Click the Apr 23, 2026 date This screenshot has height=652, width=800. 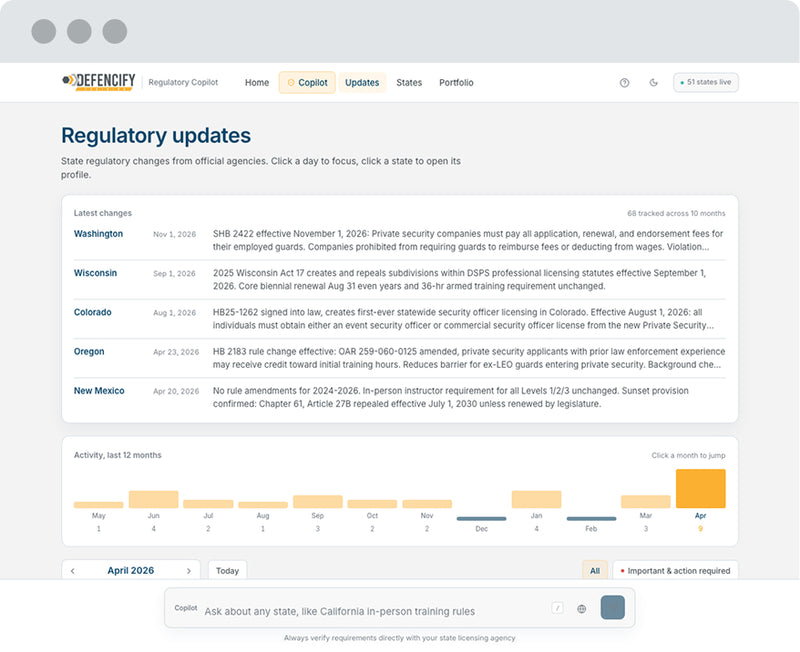(x=176, y=352)
